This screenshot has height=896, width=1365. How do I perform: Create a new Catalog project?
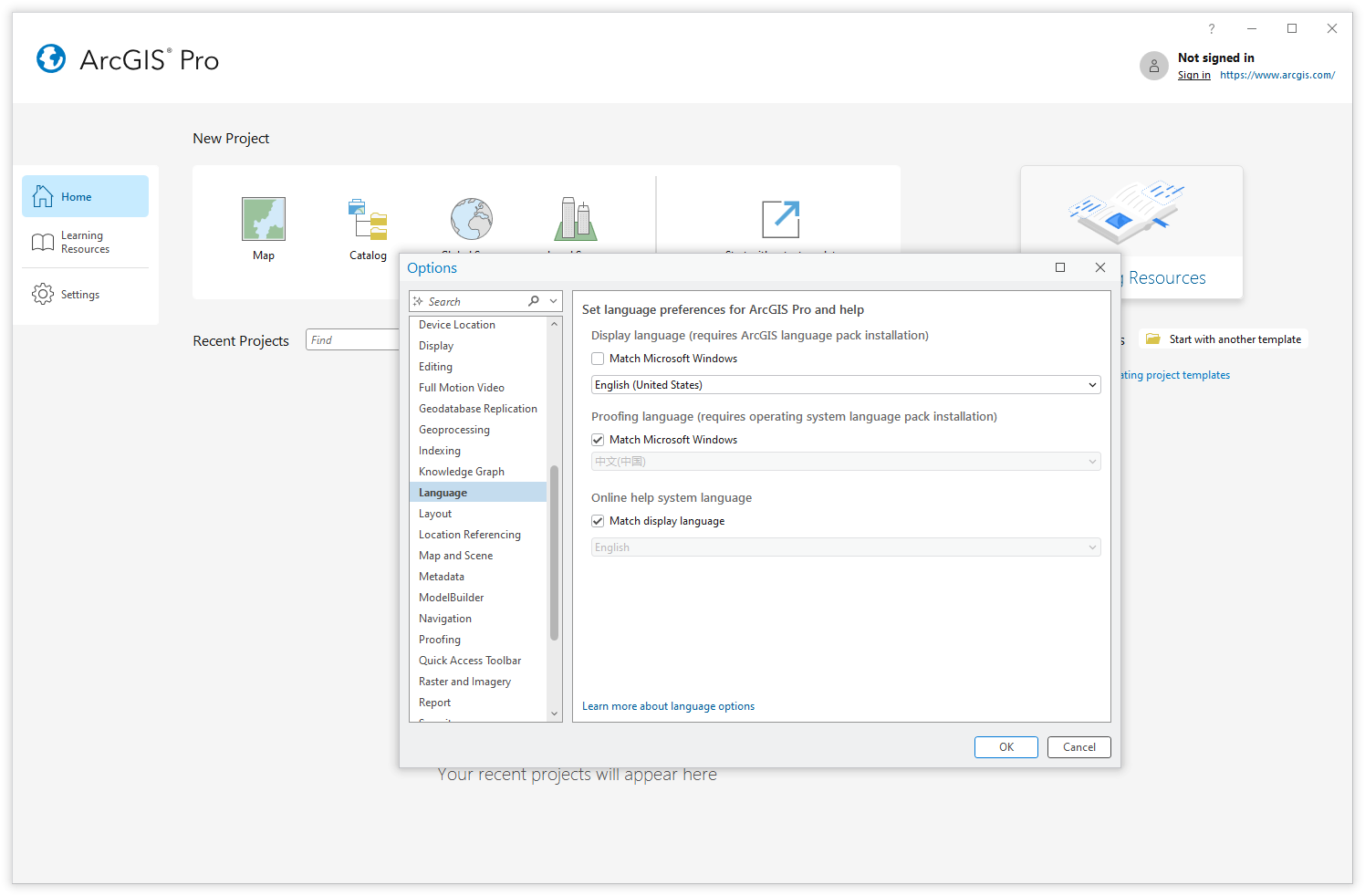coord(368,229)
